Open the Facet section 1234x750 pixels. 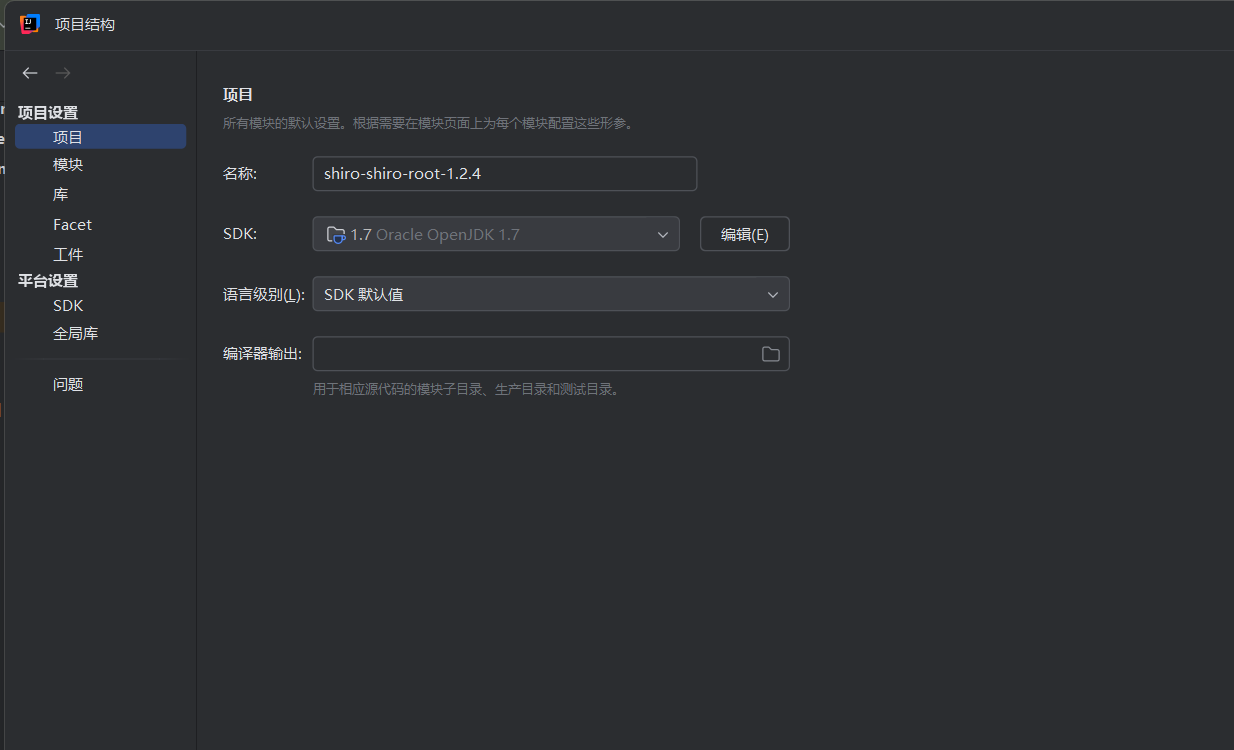(x=72, y=225)
